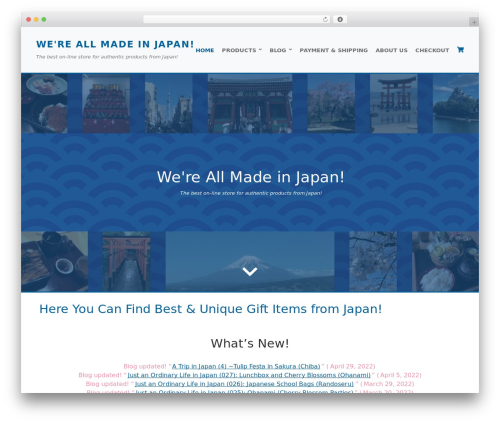
Task: Open the About Us page
Action: [x=391, y=50]
